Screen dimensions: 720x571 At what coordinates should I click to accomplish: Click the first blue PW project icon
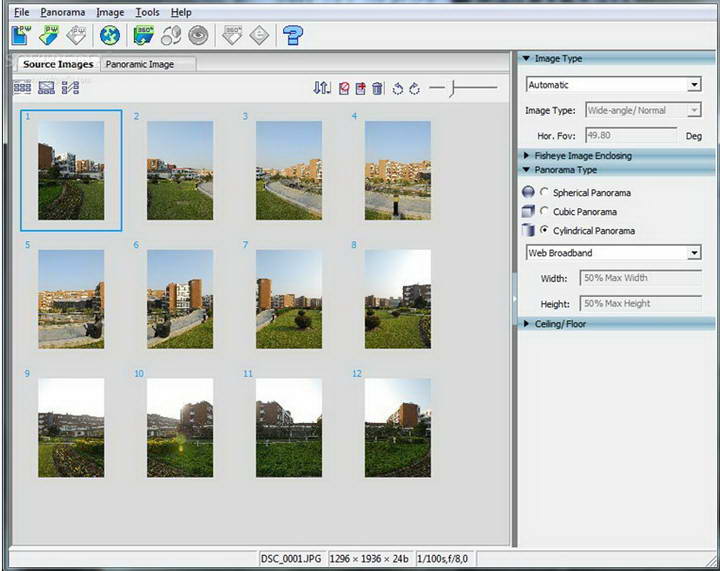coord(21,36)
